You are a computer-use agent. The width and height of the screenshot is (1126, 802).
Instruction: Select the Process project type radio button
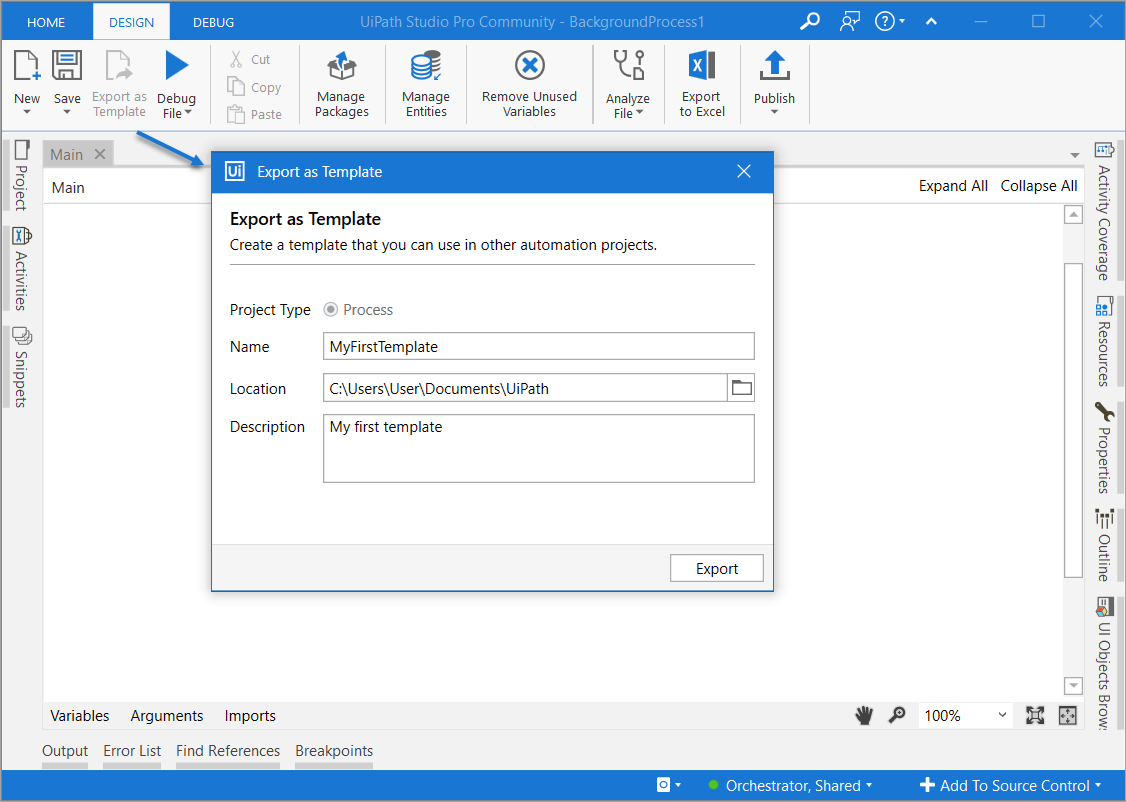pos(330,309)
